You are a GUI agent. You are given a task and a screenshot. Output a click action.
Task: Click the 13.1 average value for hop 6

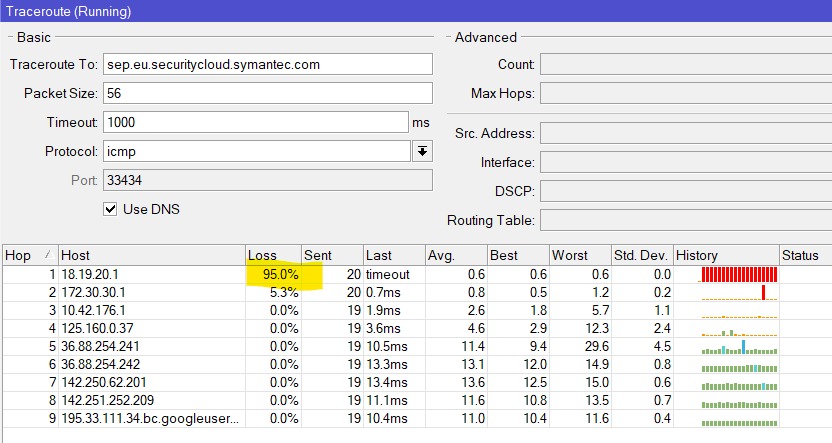click(473, 364)
